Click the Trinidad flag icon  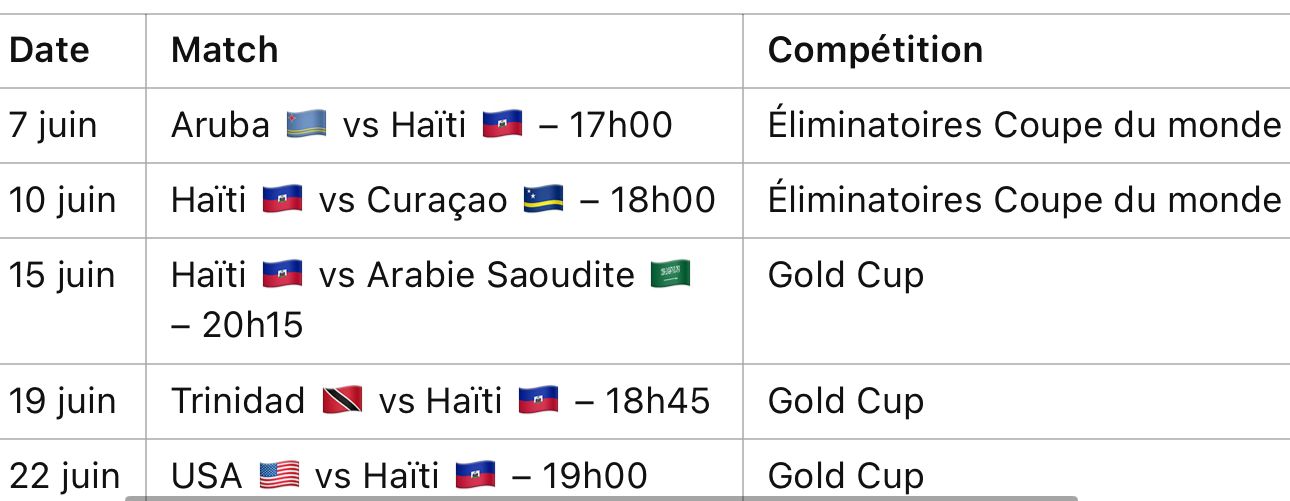(342, 401)
